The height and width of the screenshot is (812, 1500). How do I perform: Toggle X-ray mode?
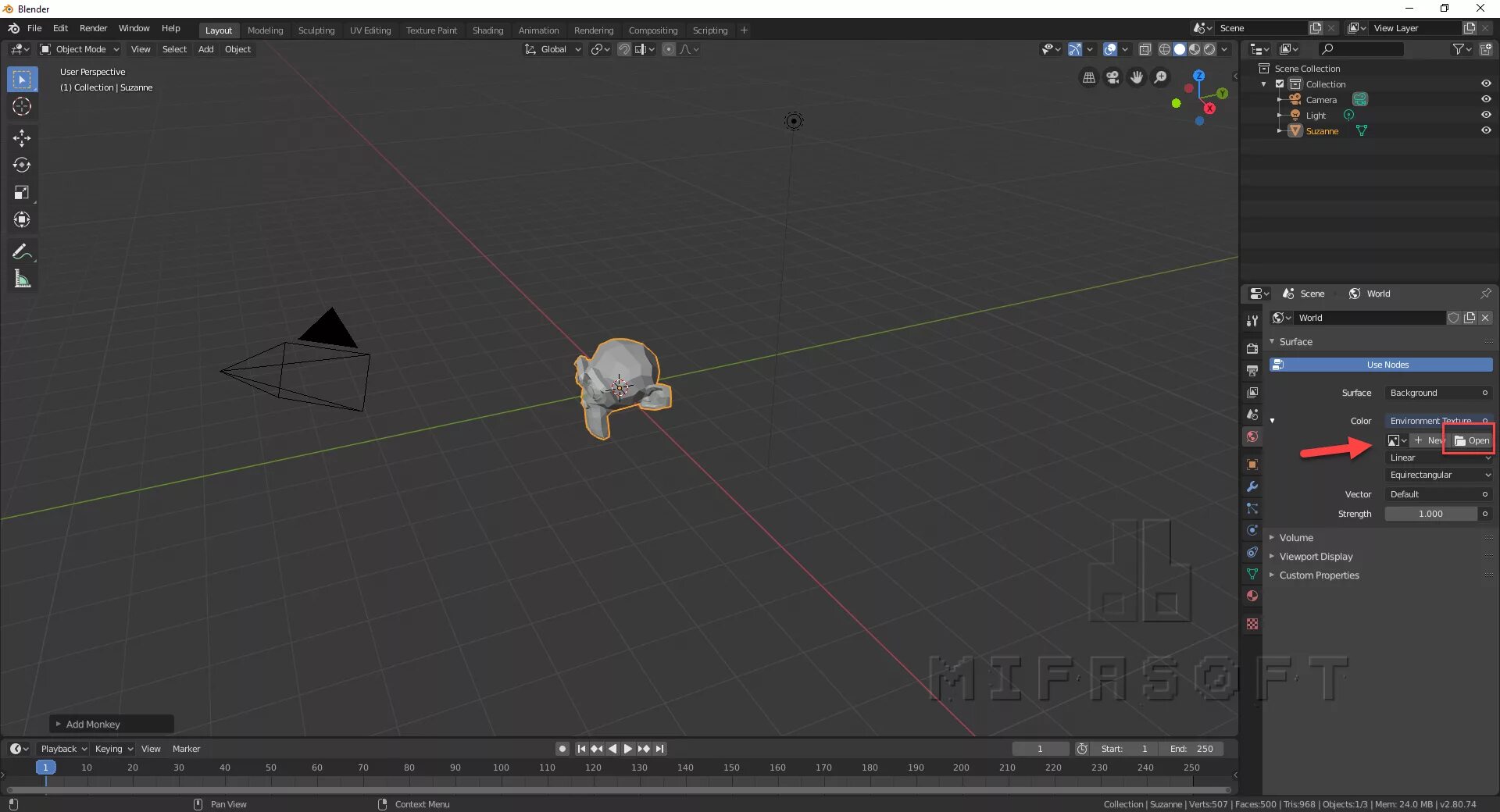pyautogui.click(x=1145, y=49)
